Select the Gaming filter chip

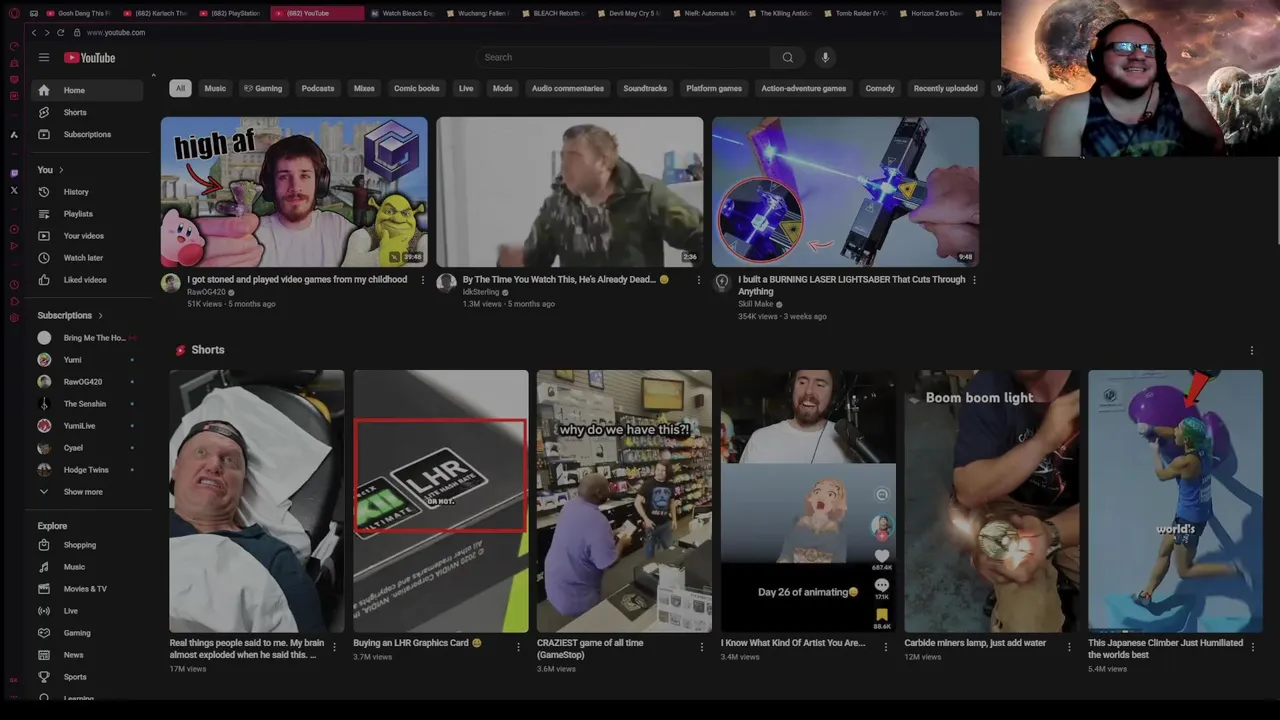263,88
